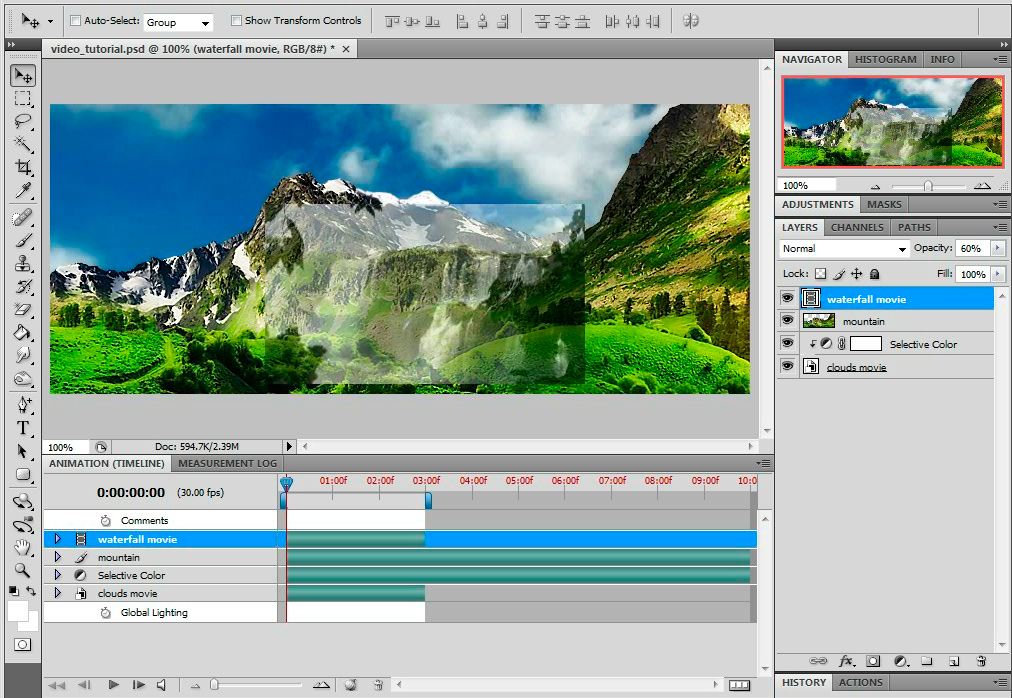Select the Rectangular Marquee tool

pyautogui.click(x=23, y=99)
